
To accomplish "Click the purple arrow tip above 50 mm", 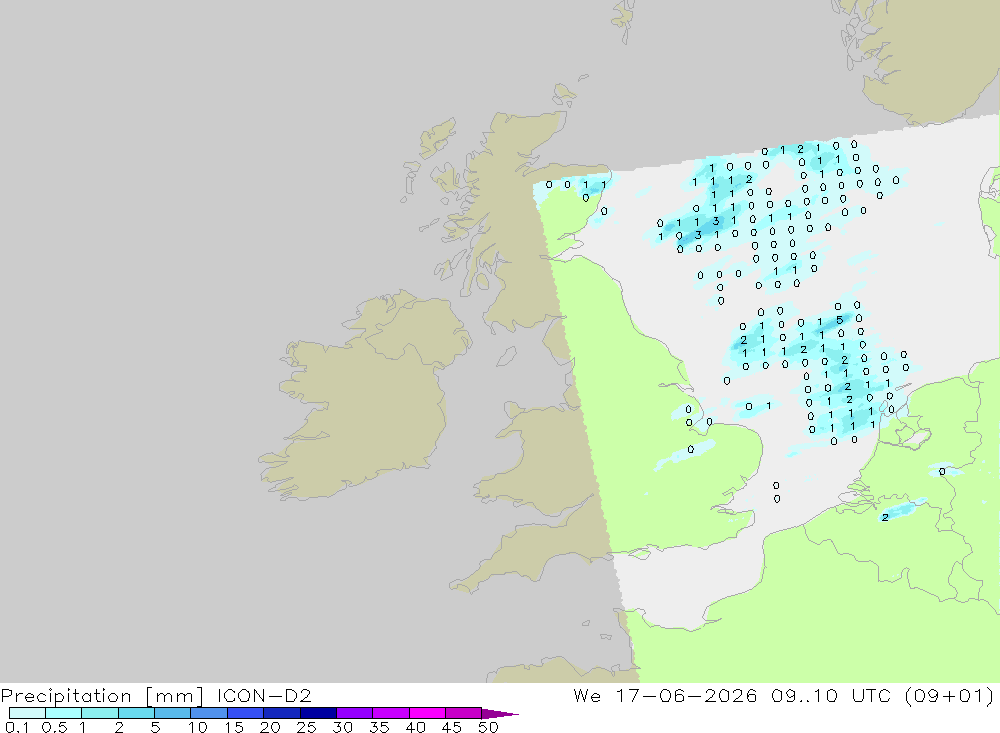I will pyautogui.click(x=499, y=713).
